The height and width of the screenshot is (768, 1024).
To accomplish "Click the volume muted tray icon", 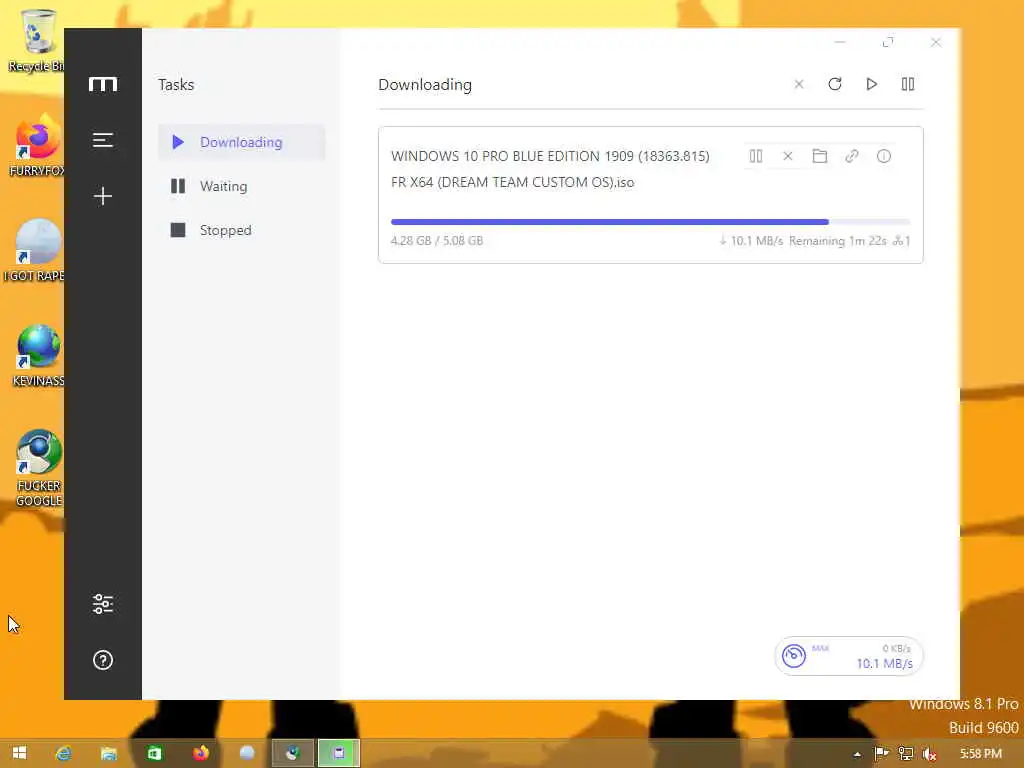I will point(930,754).
